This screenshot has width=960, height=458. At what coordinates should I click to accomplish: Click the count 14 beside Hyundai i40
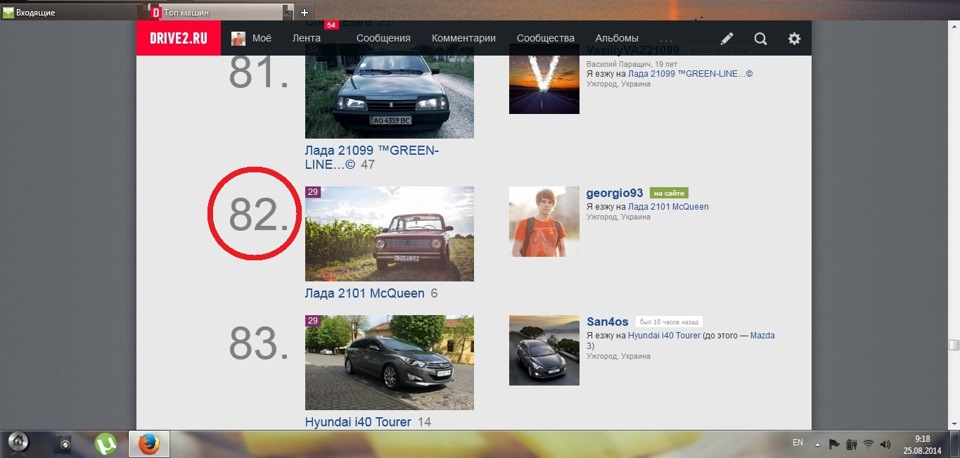click(x=424, y=422)
